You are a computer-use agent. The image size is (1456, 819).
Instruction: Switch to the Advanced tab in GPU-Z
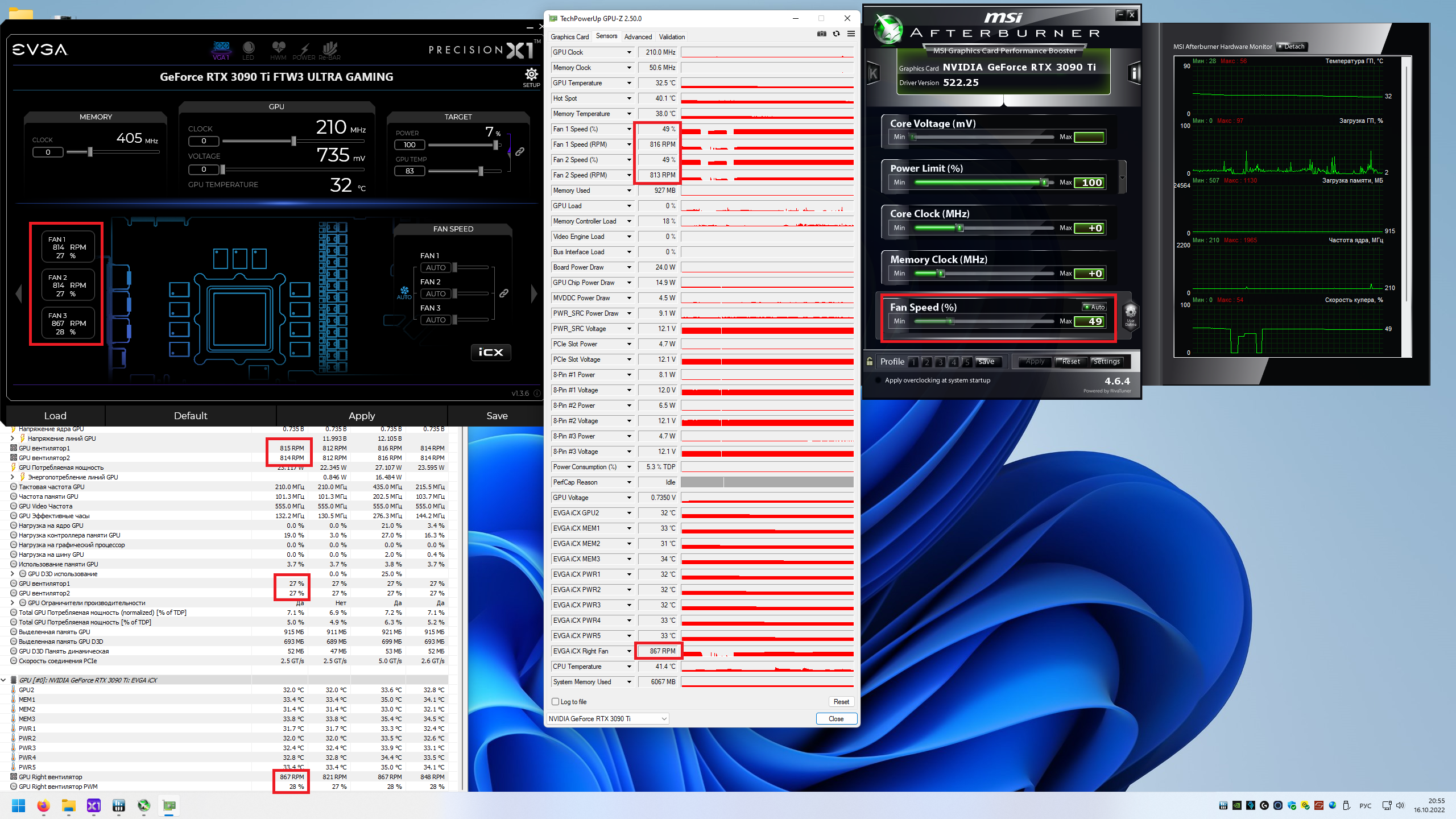pyautogui.click(x=638, y=37)
